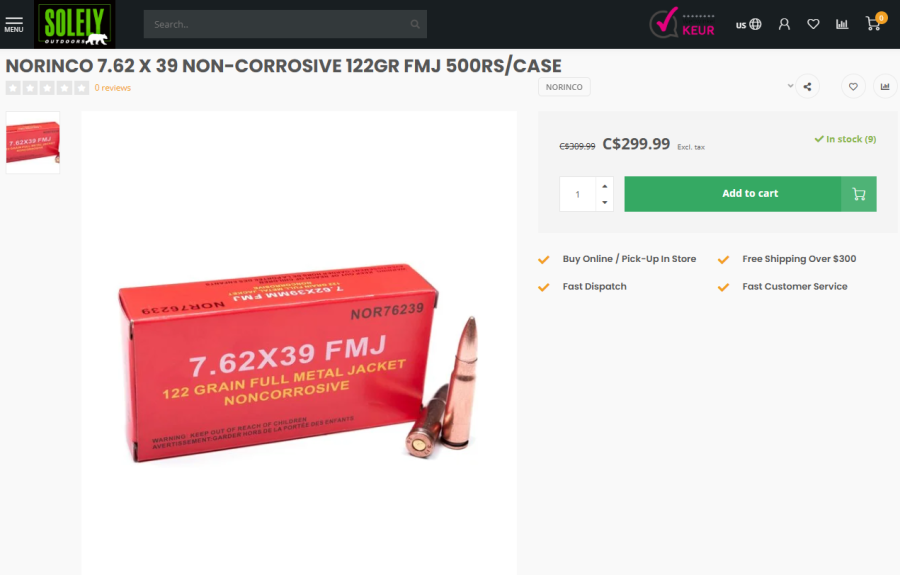The width and height of the screenshot is (900, 575).
Task: Open the user account icon
Action: click(x=784, y=24)
